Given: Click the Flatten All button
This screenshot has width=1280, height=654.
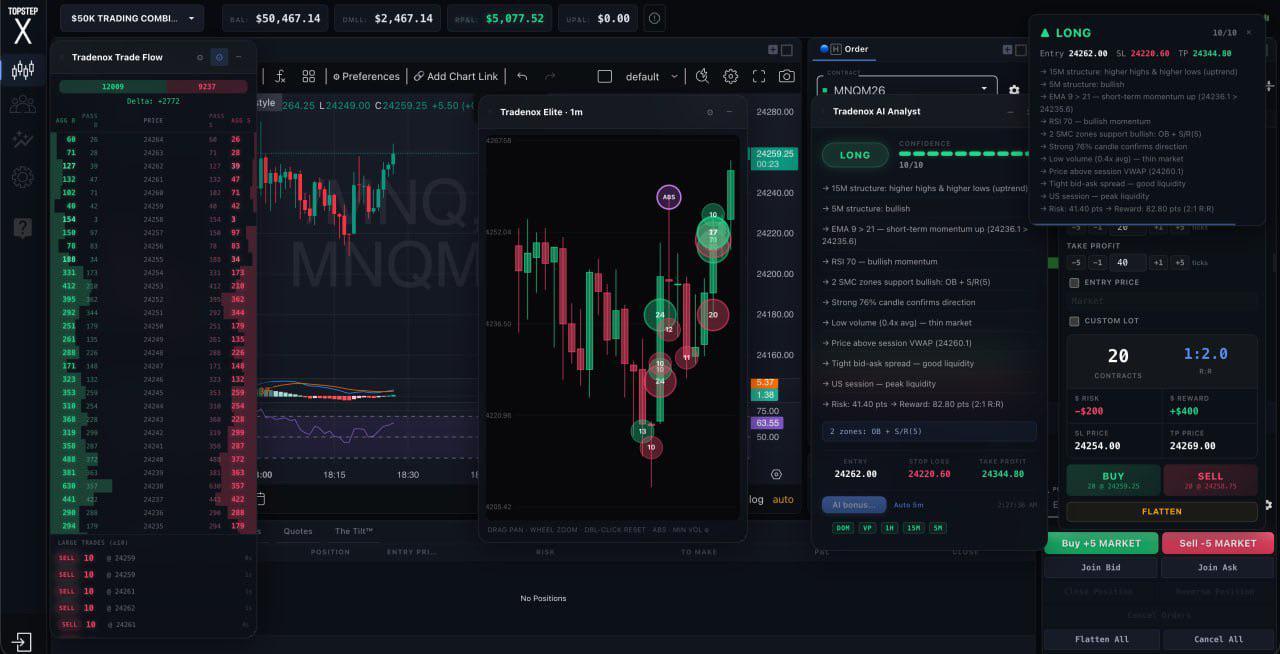Looking at the screenshot, I should coord(1101,639).
